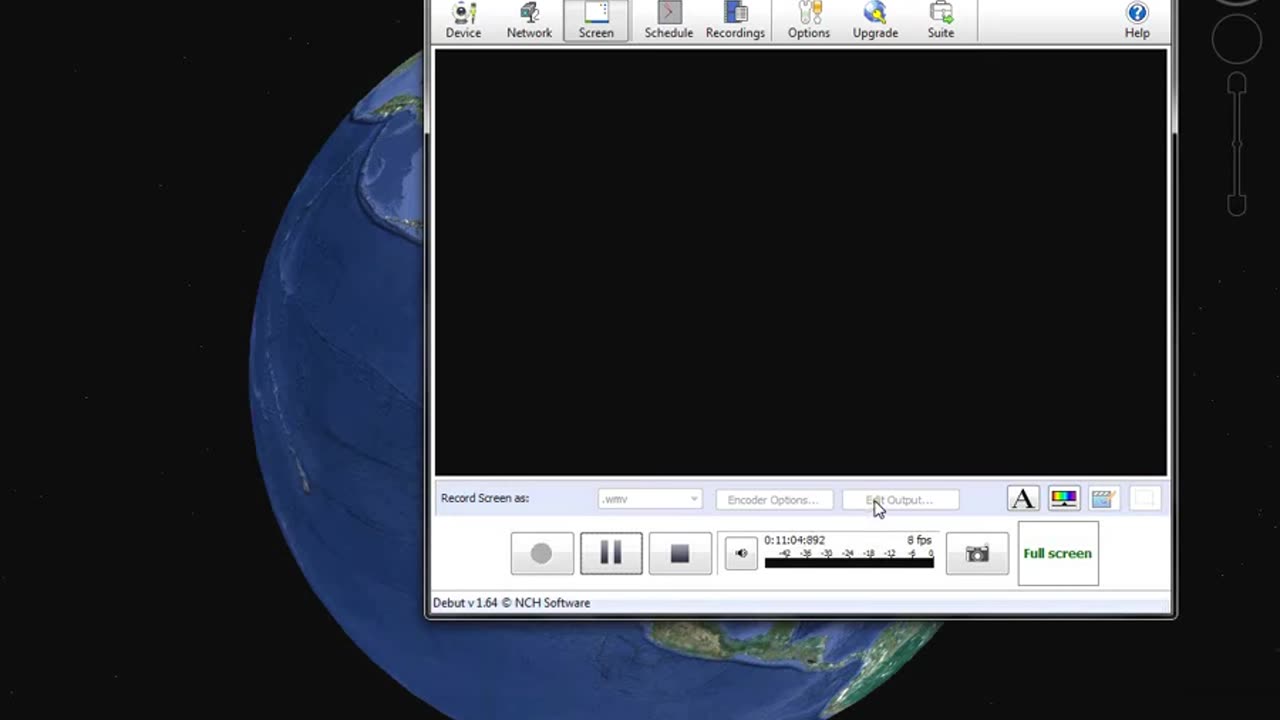Open the Options settings
The height and width of the screenshot is (720, 1280).
coord(808,21)
